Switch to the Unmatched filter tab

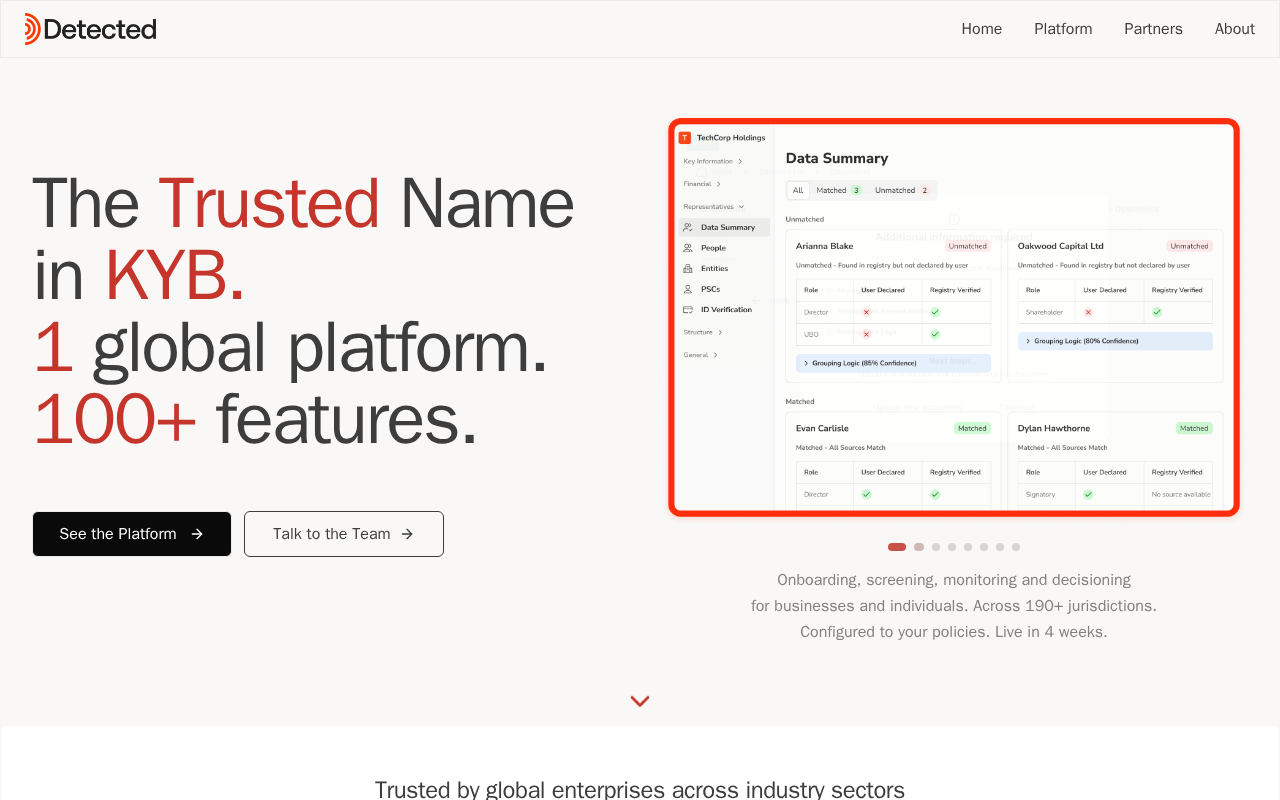901,190
